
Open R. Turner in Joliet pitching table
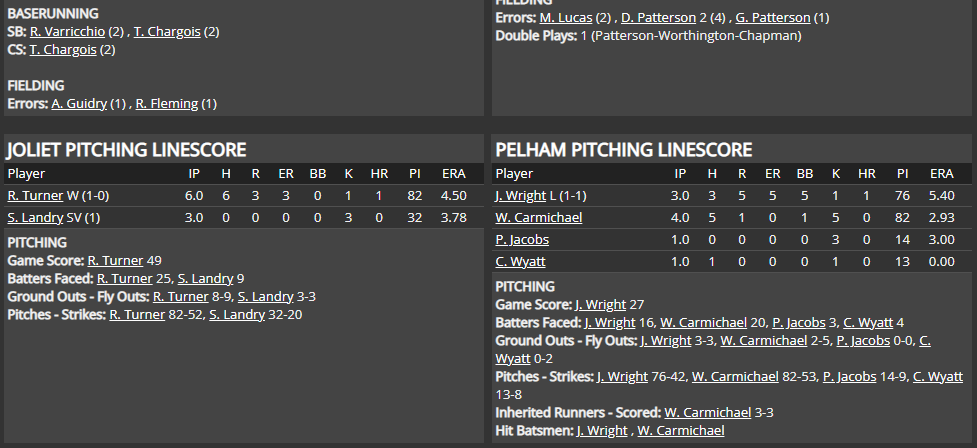(x=34, y=195)
